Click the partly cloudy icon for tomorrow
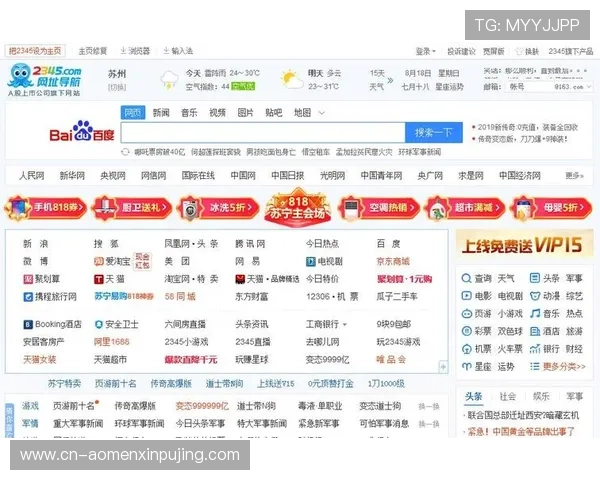 pos(292,79)
